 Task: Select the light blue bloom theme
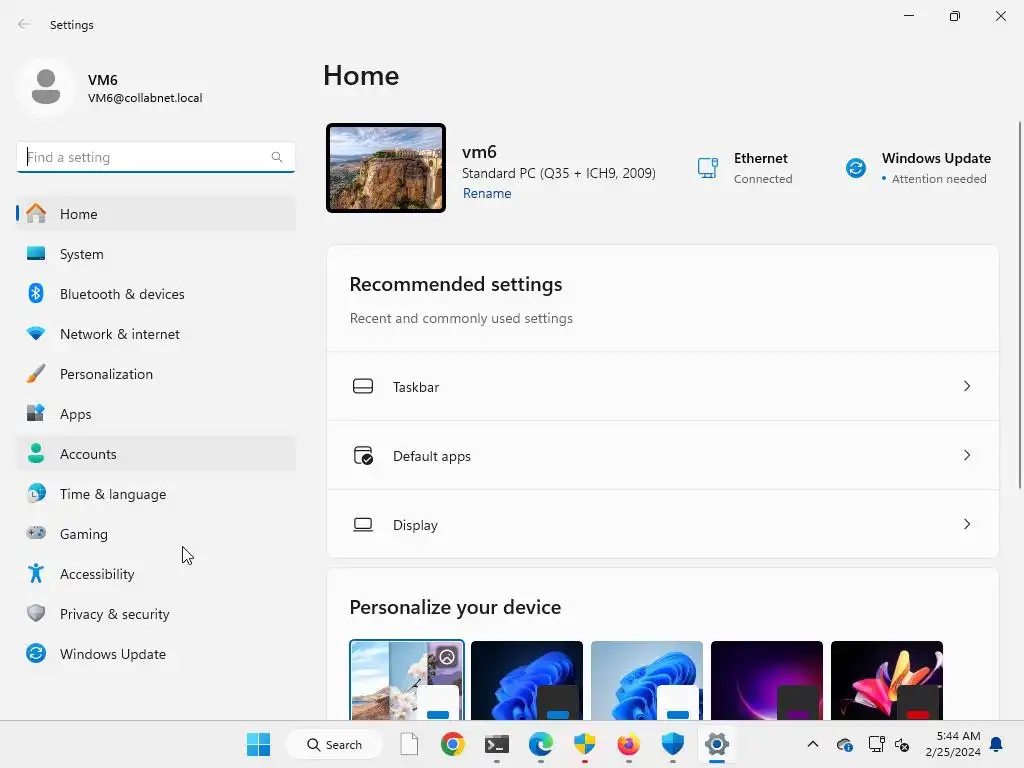pos(647,680)
